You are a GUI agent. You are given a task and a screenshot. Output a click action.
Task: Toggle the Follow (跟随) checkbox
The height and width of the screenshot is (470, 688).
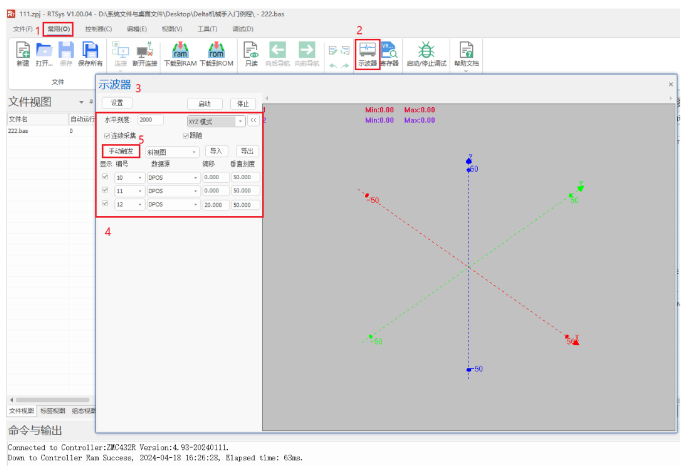(186, 136)
